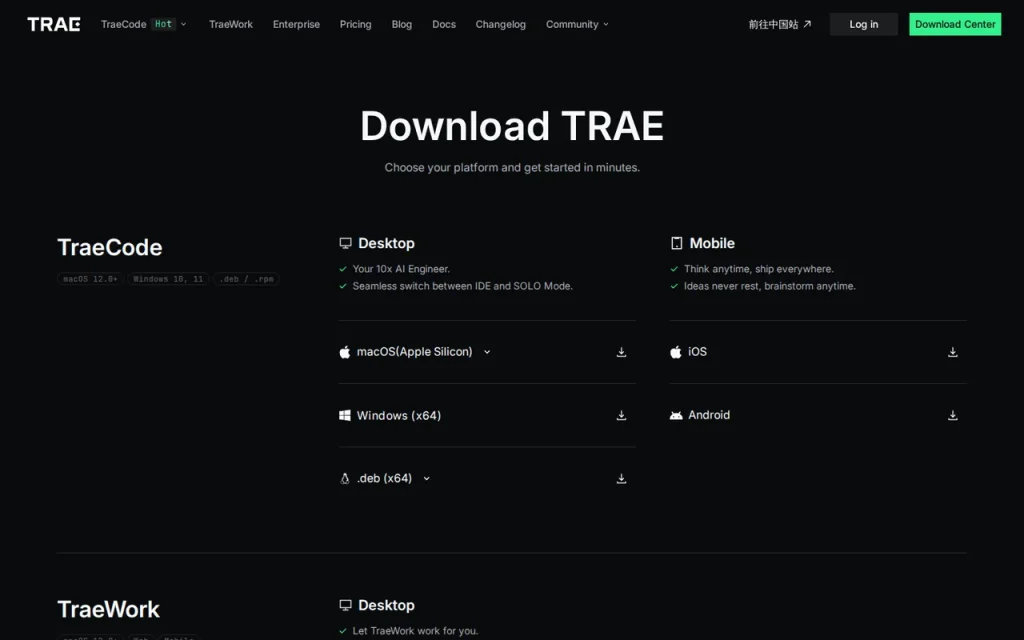The image size is (1024, 640).
Task: Expand the .deb (x64) package dropdown
Action: [x=426, y=479]
